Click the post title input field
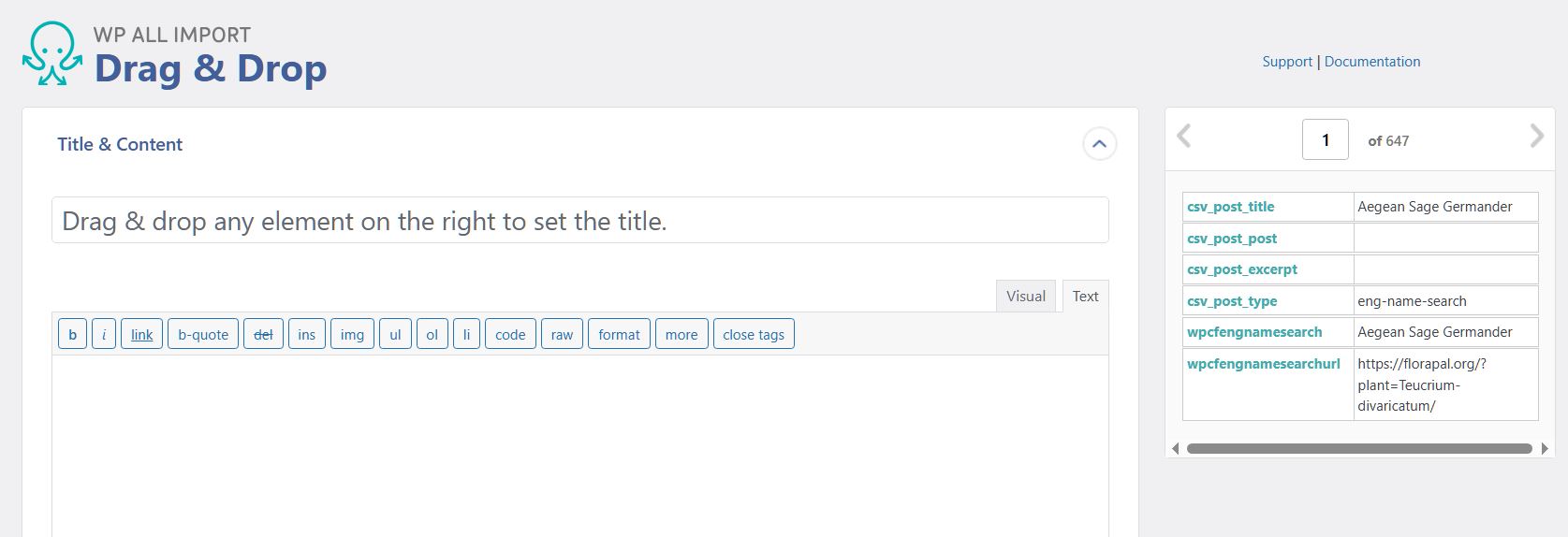 pyautogui.click(x=580, y=220)
